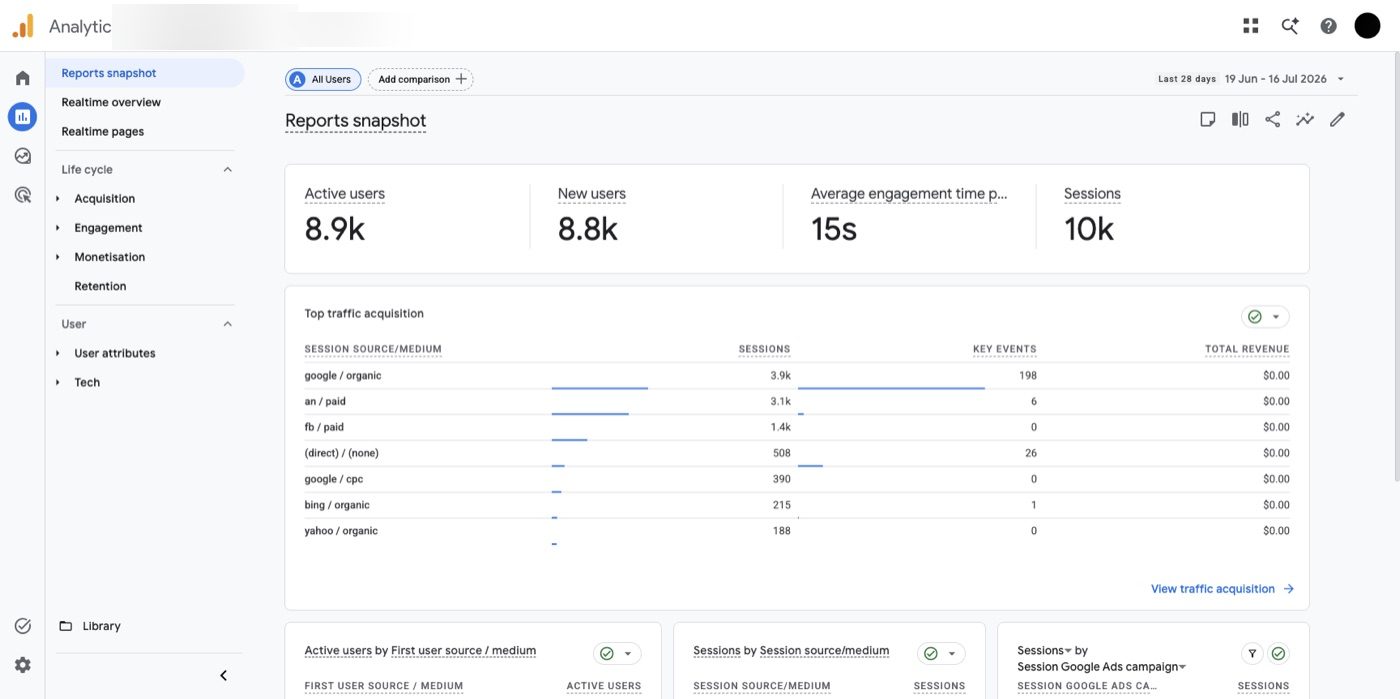This screenshot has height=699, width=1400.
Task: Select Average engagement time metric card
Action: coord(909,219)
